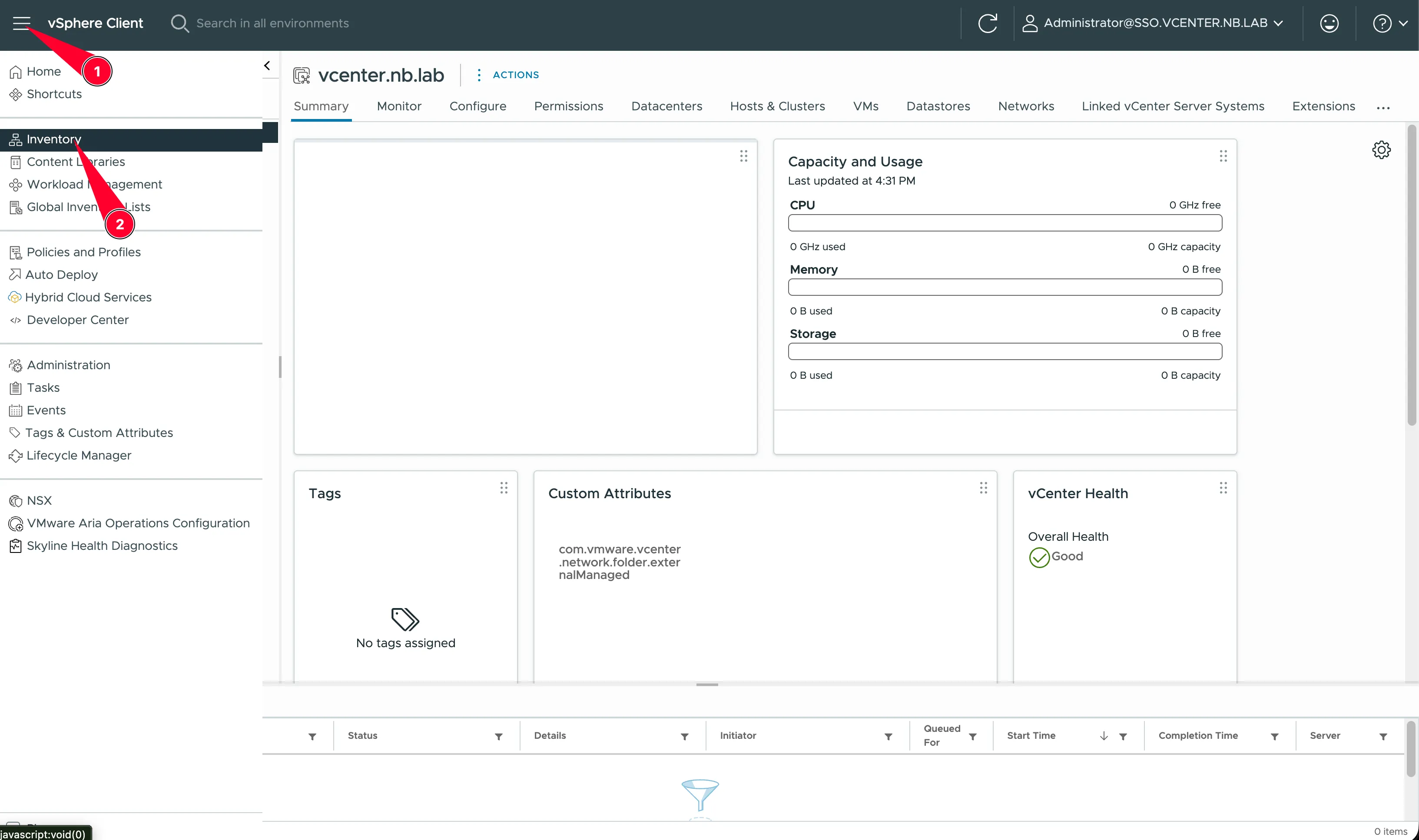Switch to the Configure tab
1419x840 pixels.
pos(478,106)
